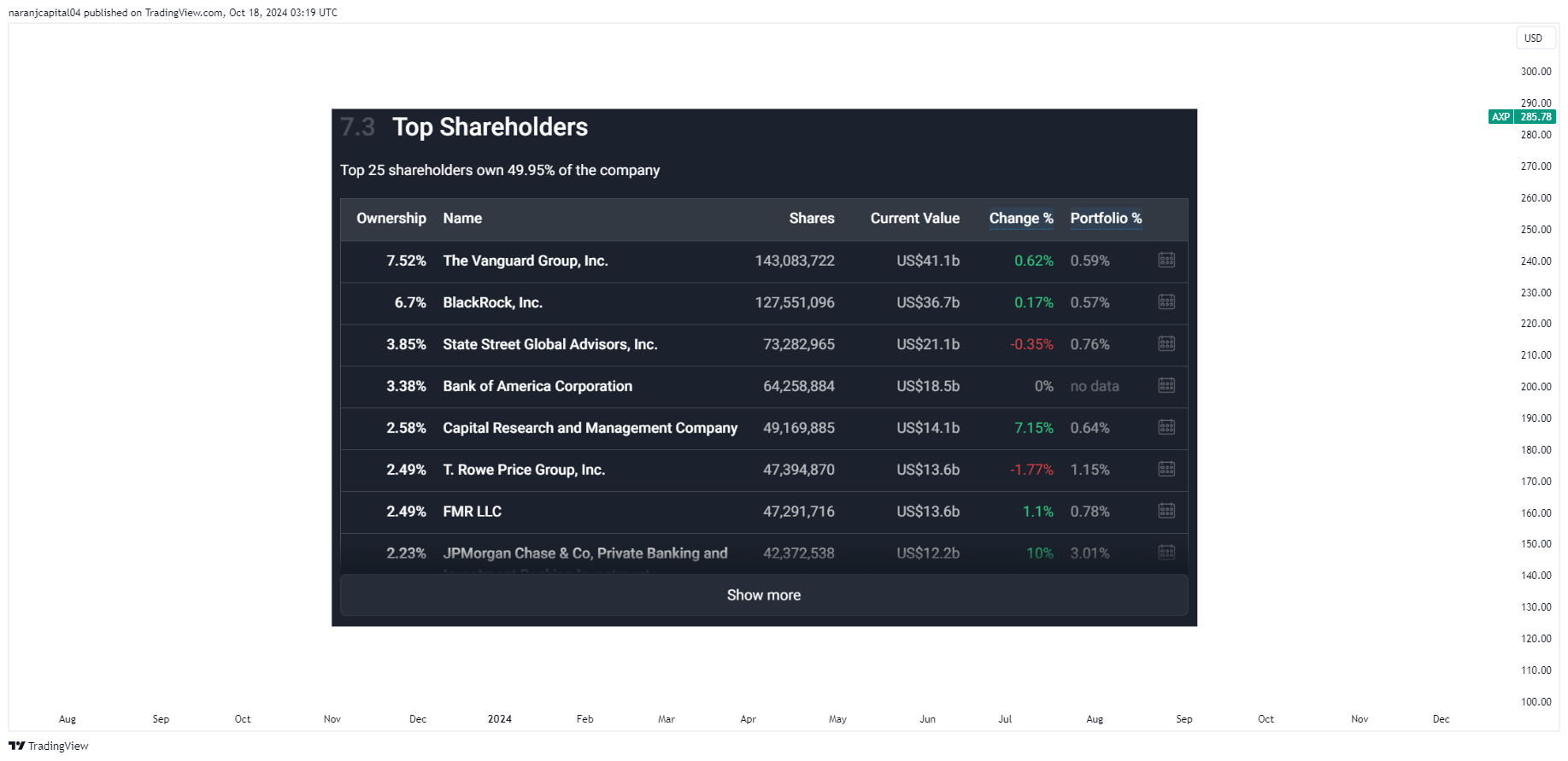Sort by Change % column header
Screen dimensions: 1568x761
[1021, 219]
